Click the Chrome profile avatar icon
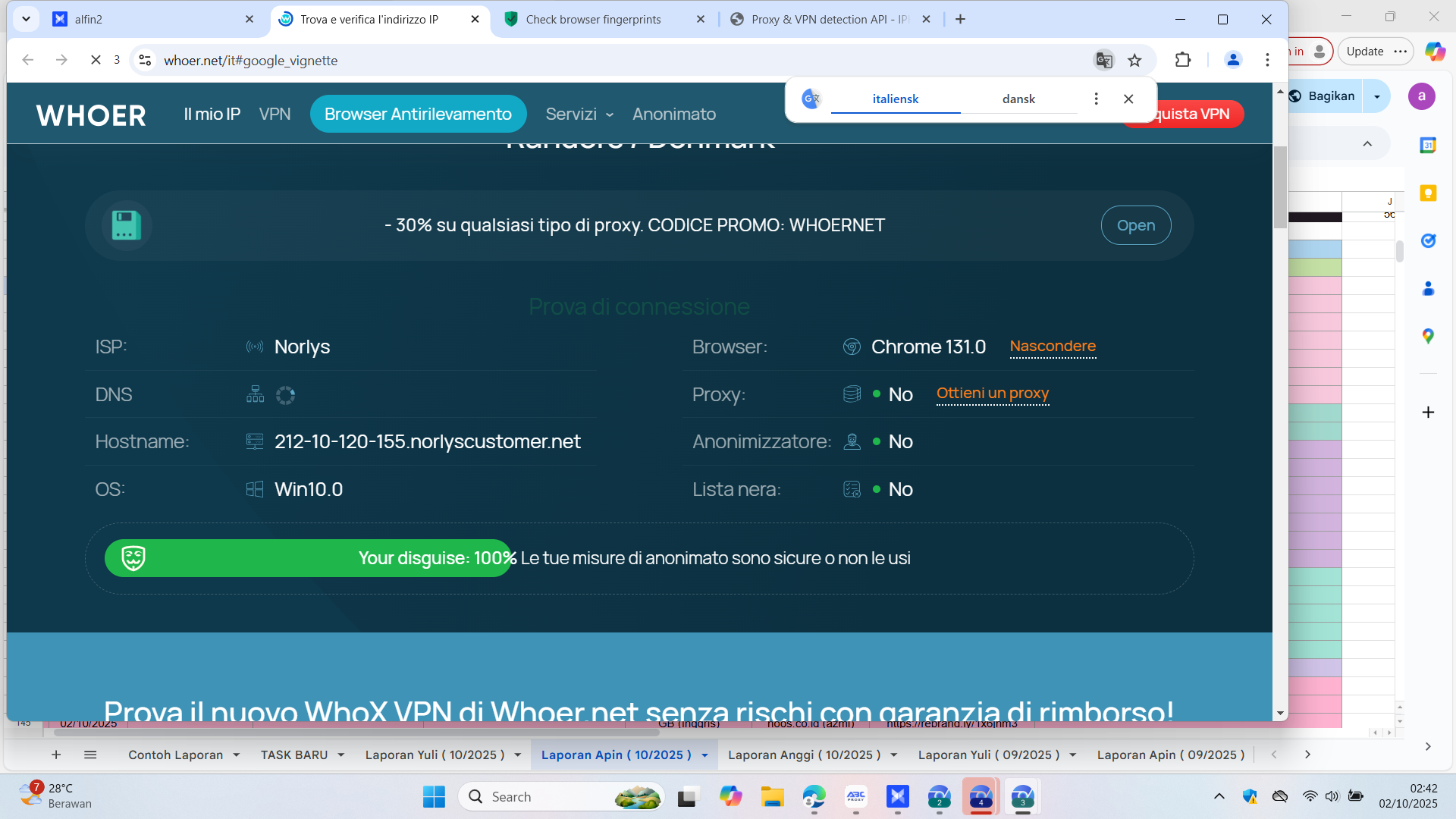The width and height of the screenshot is (1456, 819). pyautogui.click(x=1233, y=60)
